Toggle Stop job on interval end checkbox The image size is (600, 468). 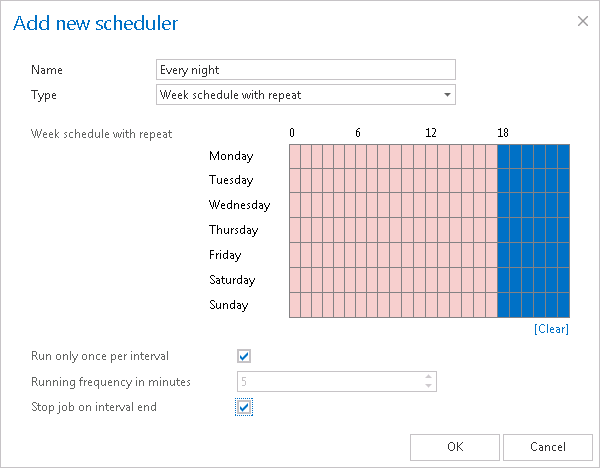[x=244, y=407]
